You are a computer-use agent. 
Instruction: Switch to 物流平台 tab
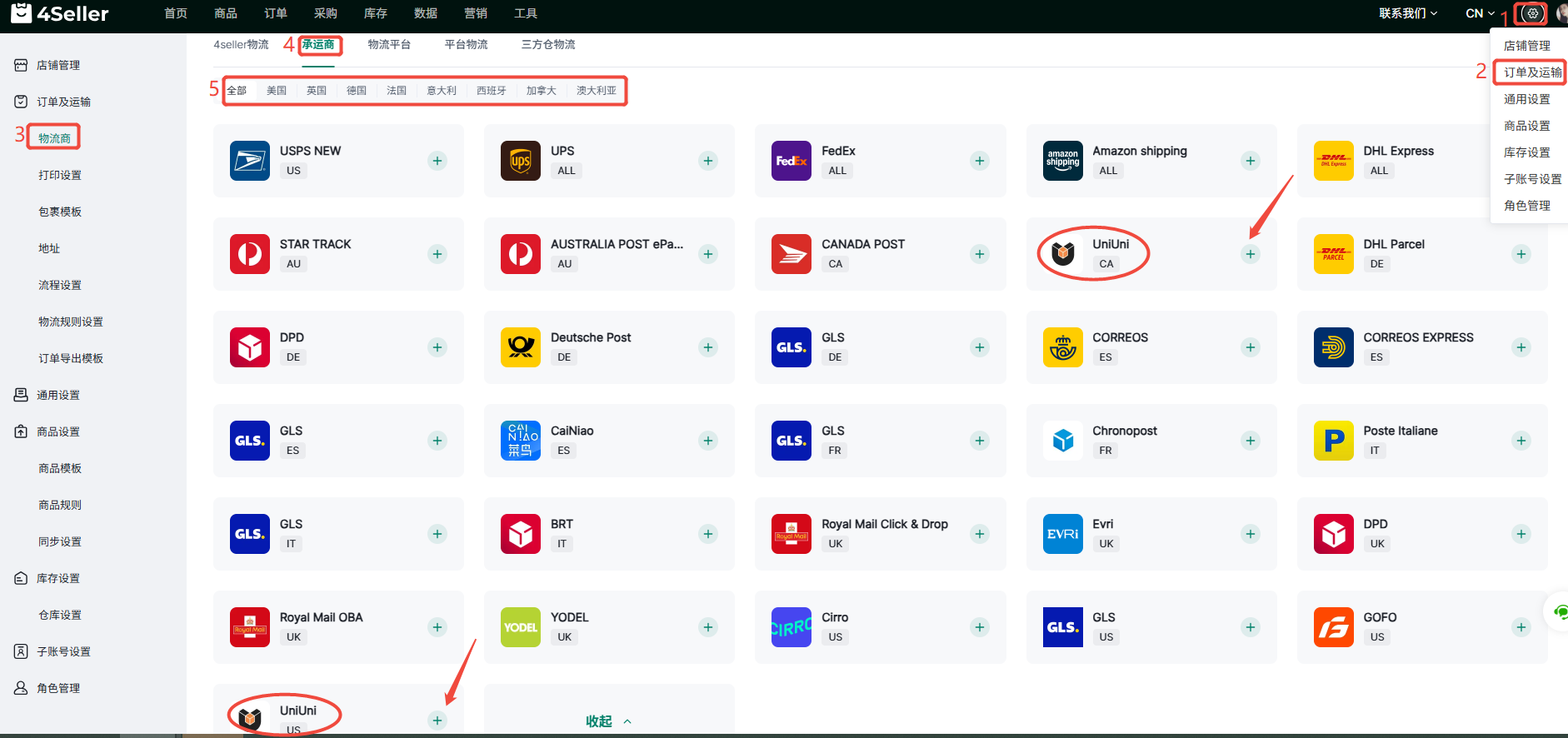click(389, 45)
